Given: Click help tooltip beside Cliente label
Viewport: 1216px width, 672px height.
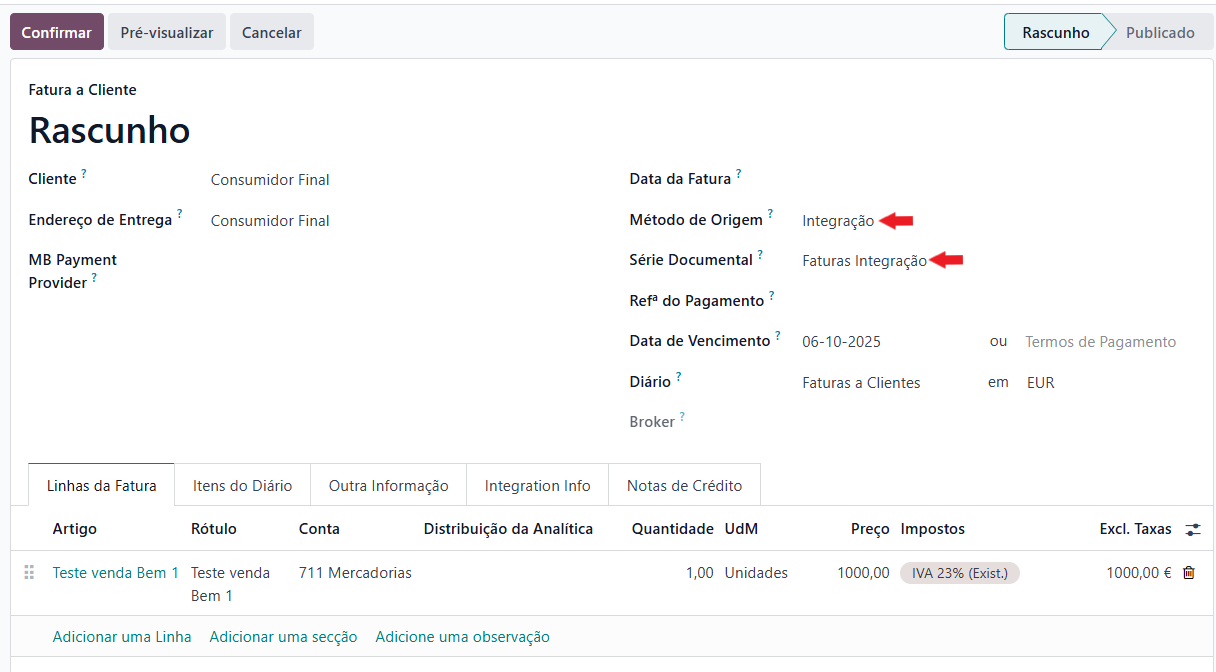Looking at the screenshot, I should [84, 174].
